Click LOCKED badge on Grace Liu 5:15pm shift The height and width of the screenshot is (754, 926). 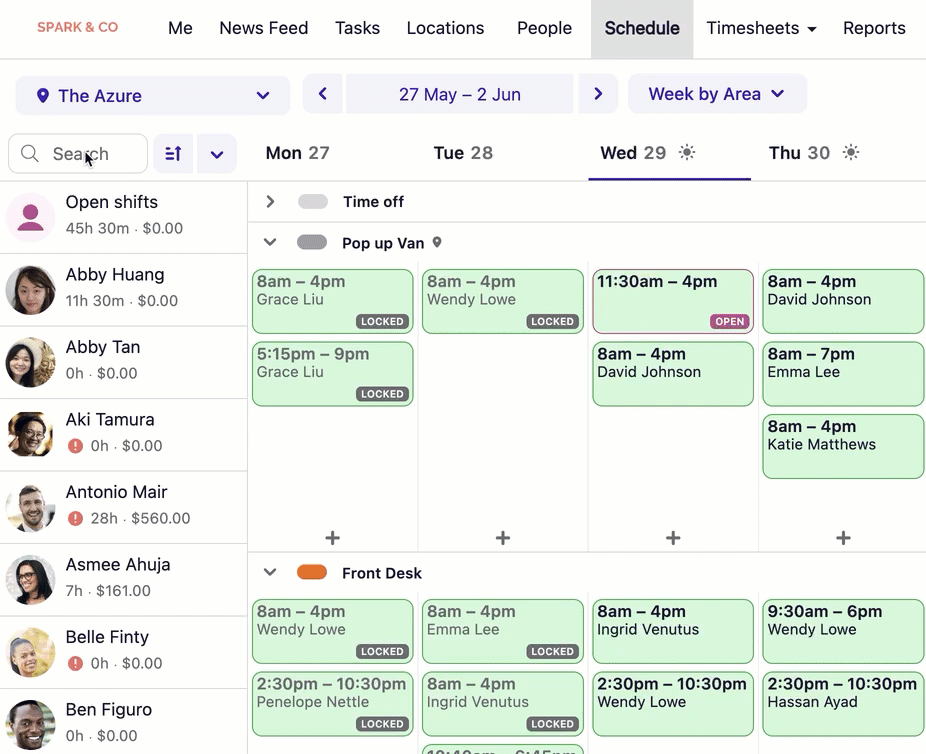(x=382, y=394)
